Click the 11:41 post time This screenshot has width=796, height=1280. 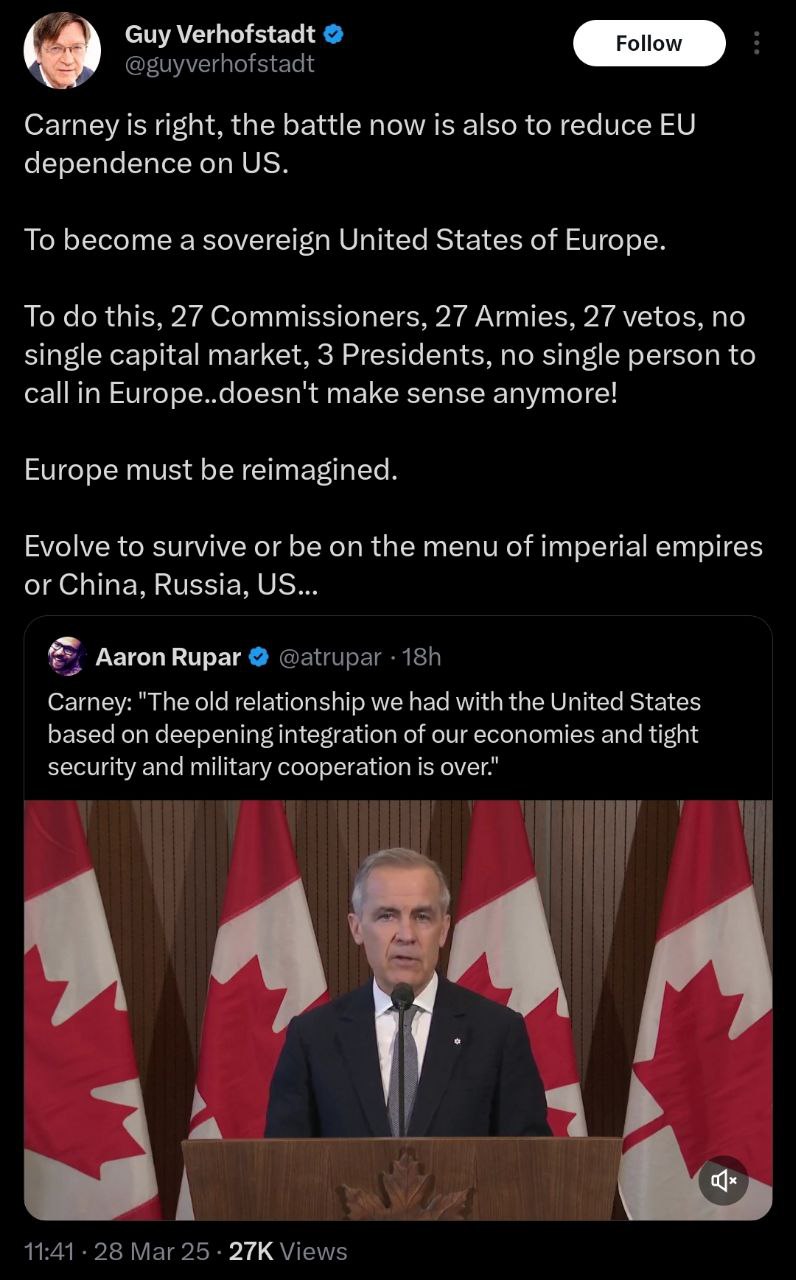48,1251
